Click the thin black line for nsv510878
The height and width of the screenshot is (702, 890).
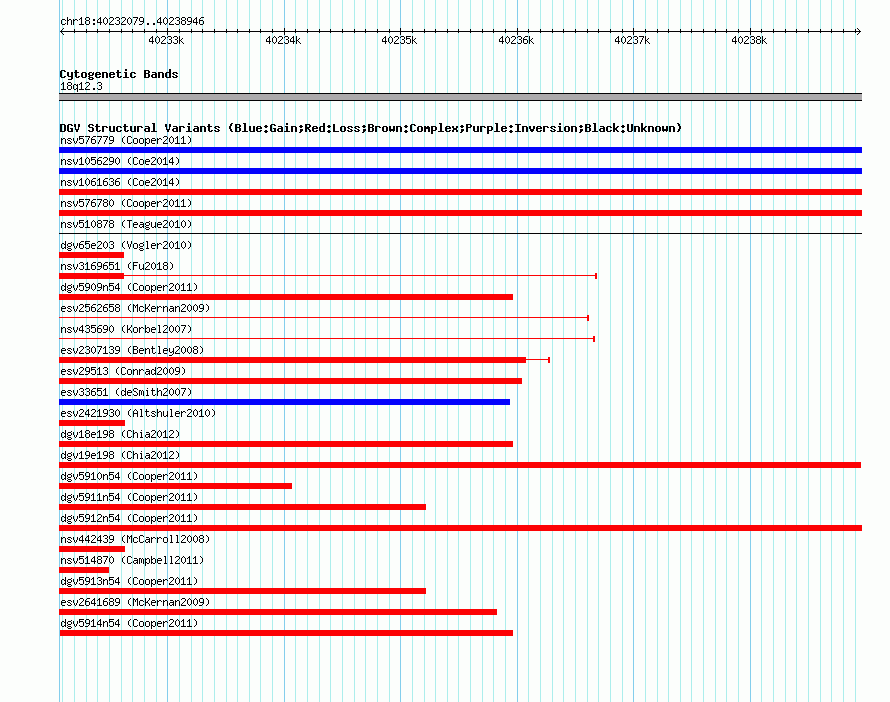[460, 233]
